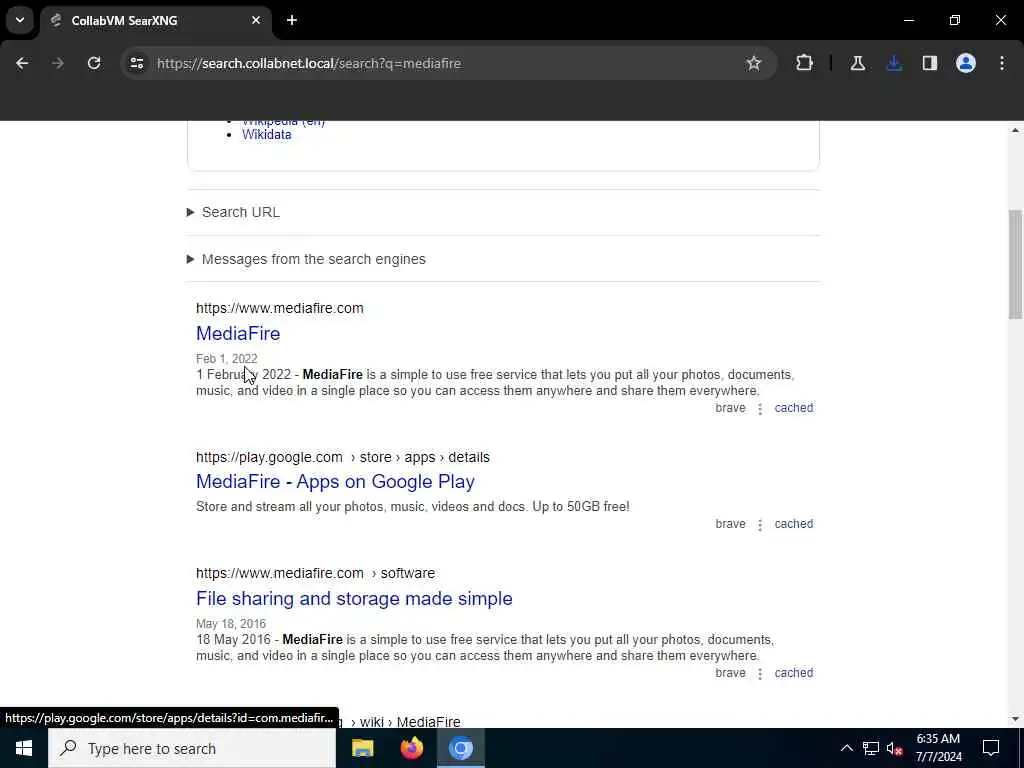Open the tab search dropdown arrow
The image size is (1024, 768).
(x=20, y=20)
